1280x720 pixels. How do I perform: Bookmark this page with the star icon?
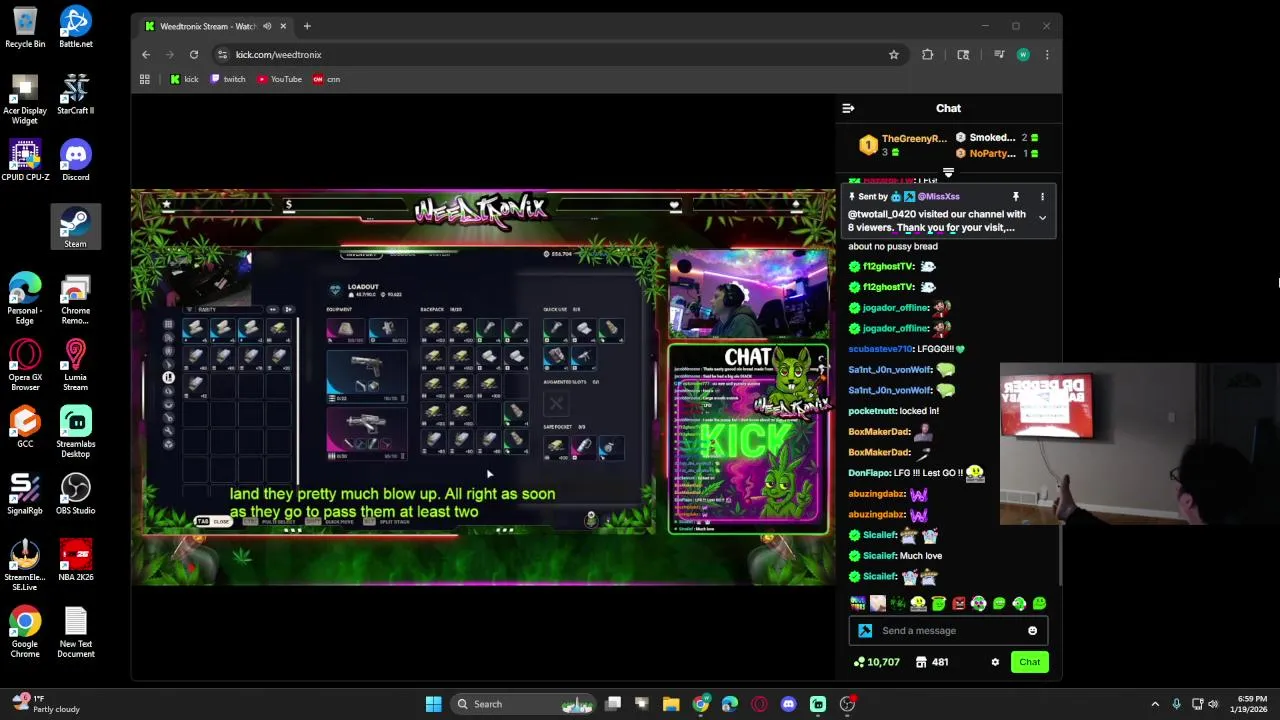(894, 55)
